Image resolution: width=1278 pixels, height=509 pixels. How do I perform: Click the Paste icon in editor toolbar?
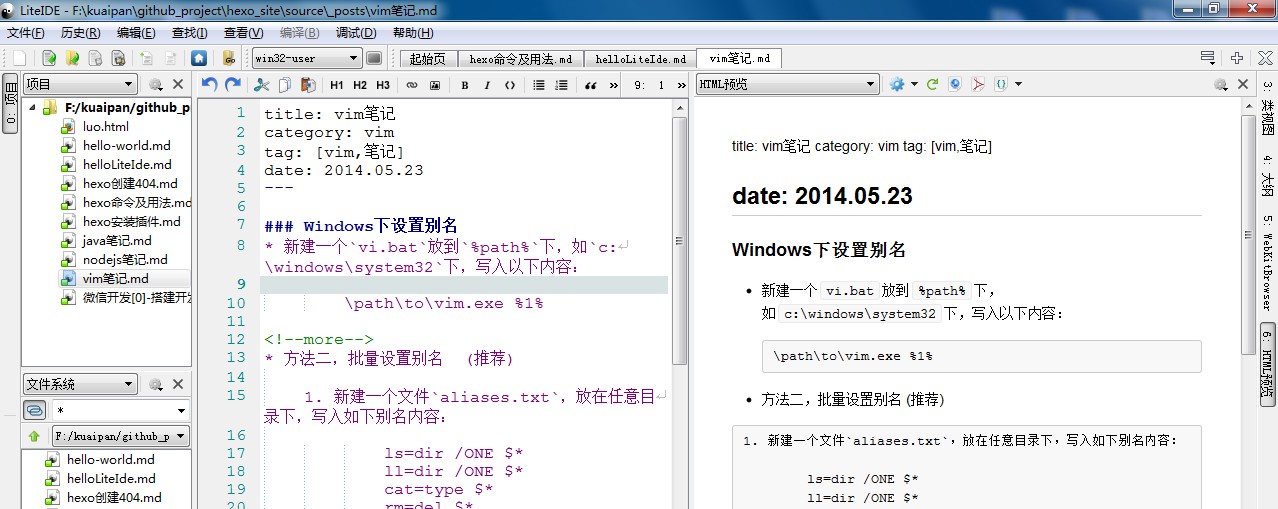point(308,85)
